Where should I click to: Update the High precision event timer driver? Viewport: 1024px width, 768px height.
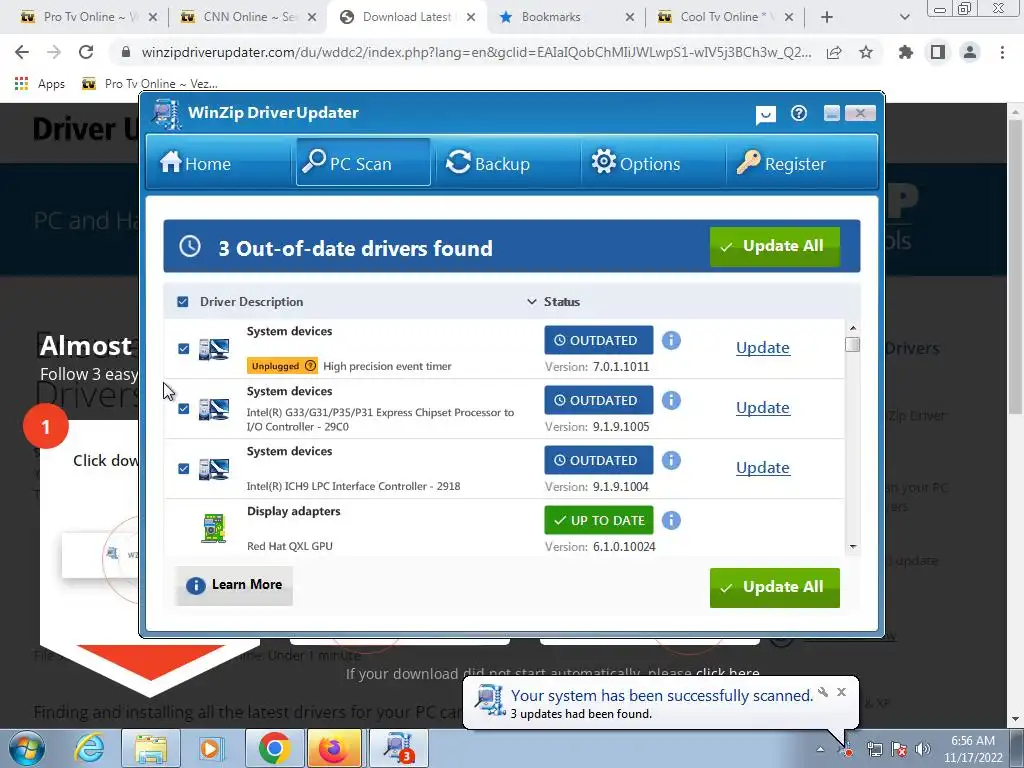pyautogui.click(x=763, y=347)
